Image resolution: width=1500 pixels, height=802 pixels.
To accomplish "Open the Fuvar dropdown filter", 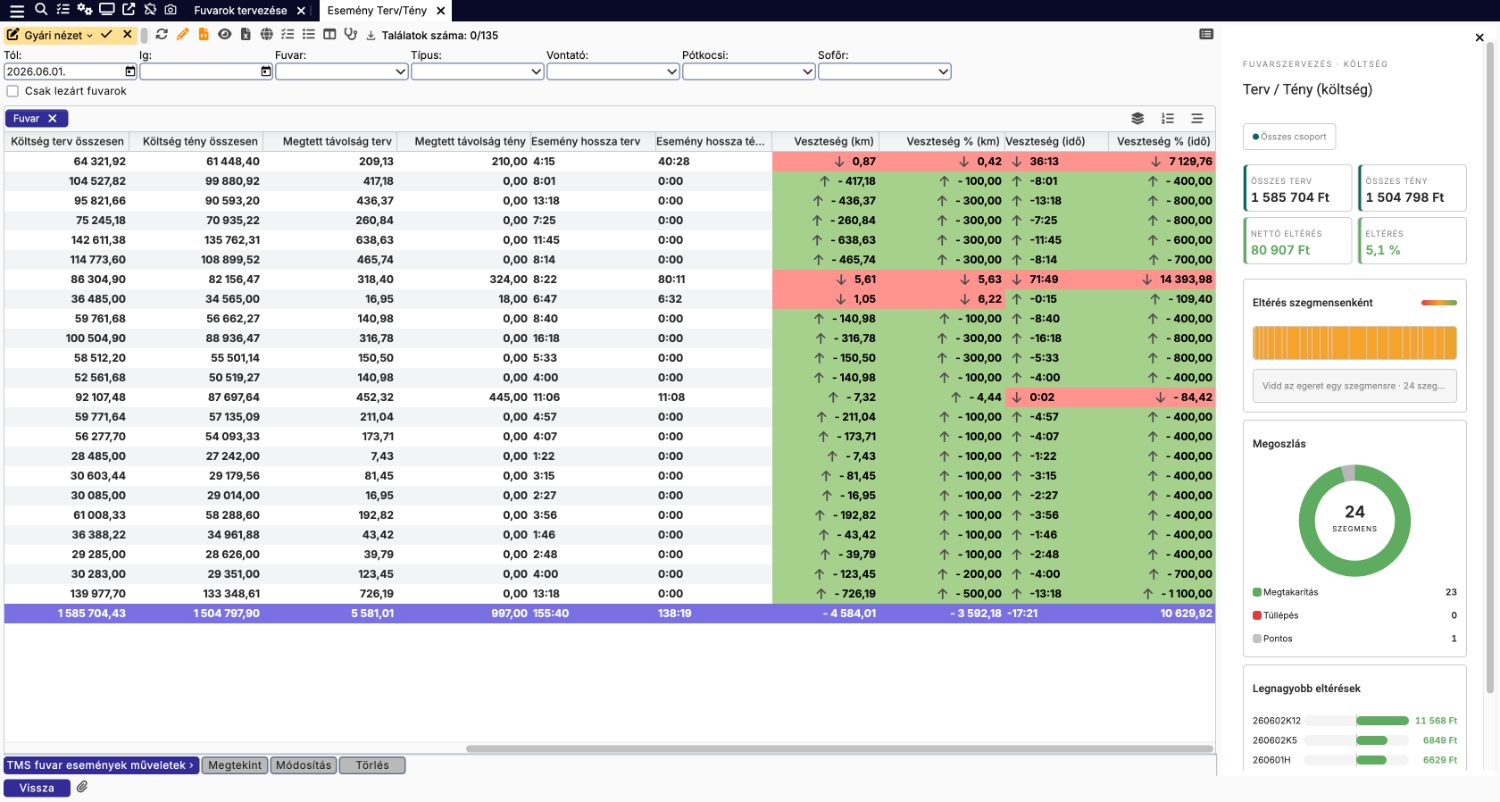I will (x=342, y=72).
